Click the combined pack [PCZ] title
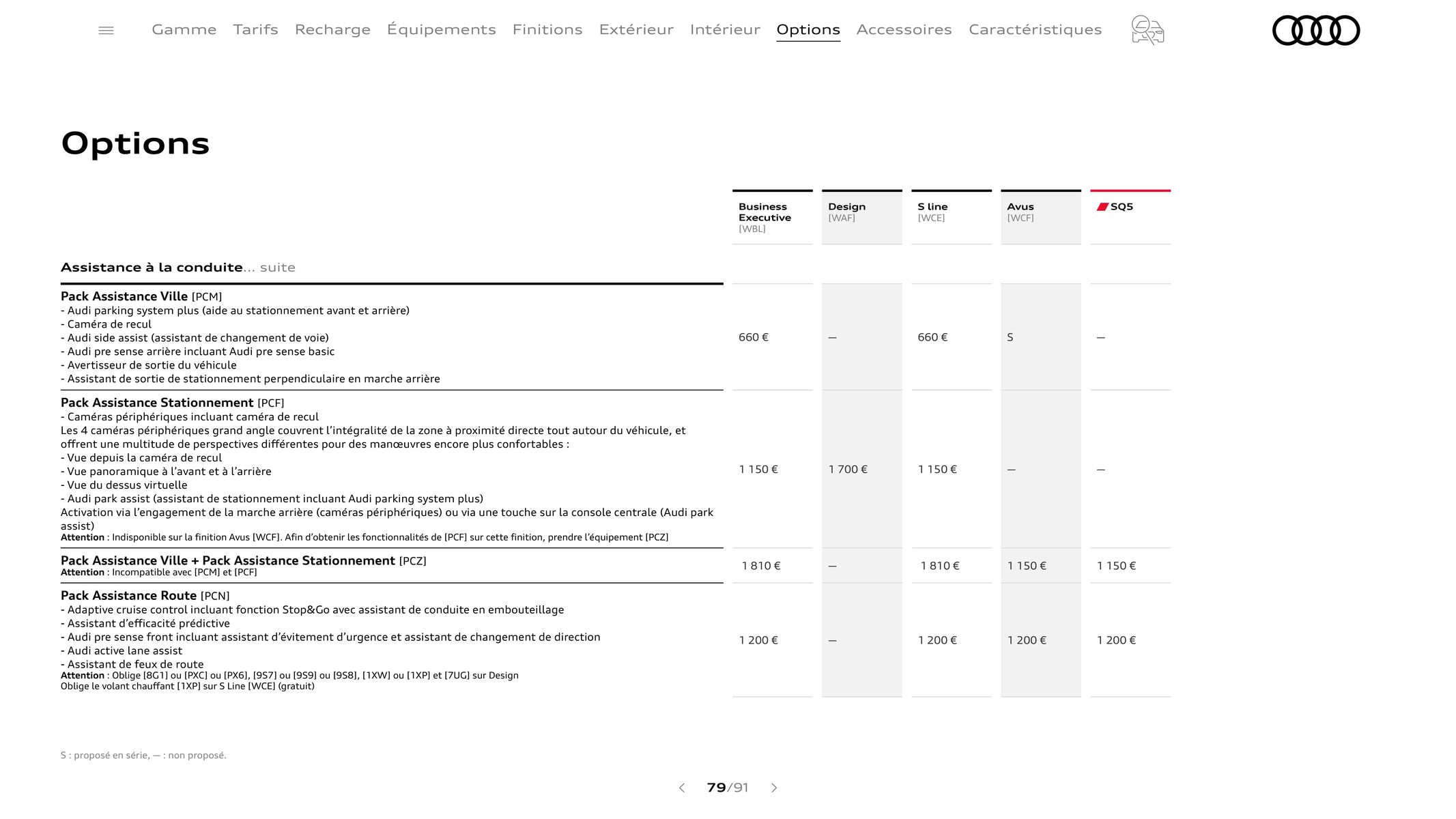Screen dimensions: 1456x819 [x=243, y=560]
